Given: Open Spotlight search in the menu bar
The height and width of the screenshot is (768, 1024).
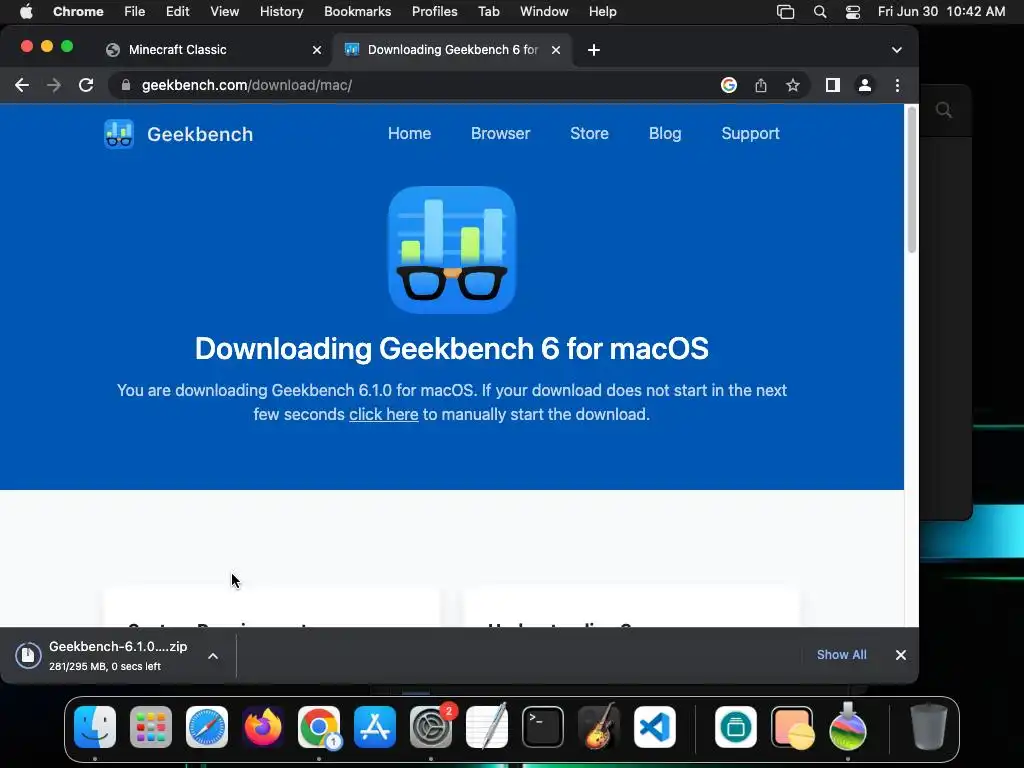Looking at the screenshot, I should [820, 12].
